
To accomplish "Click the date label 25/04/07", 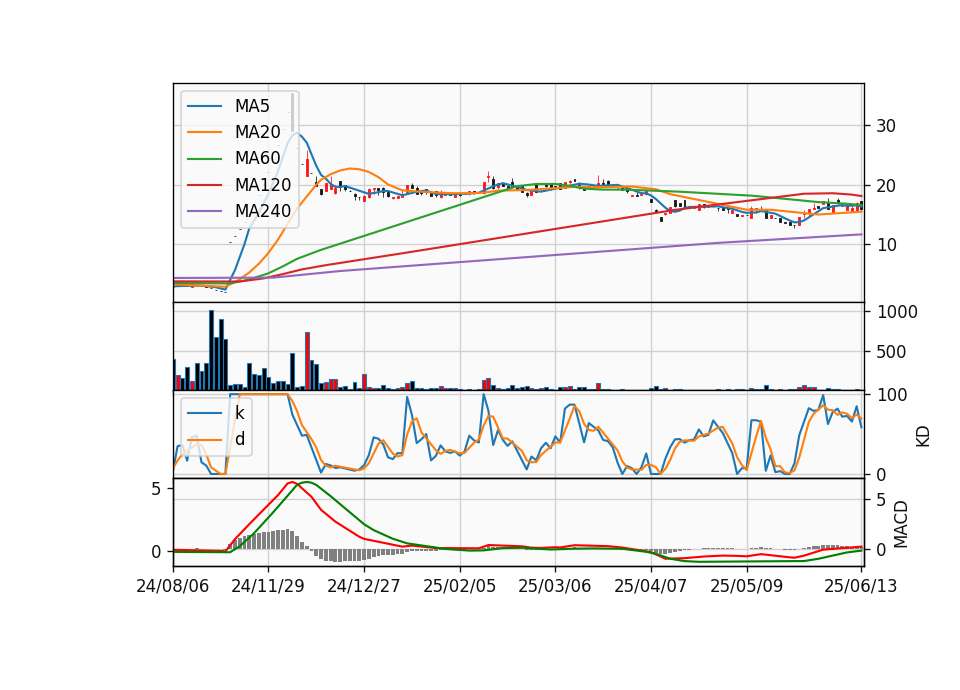I will 650,586.
